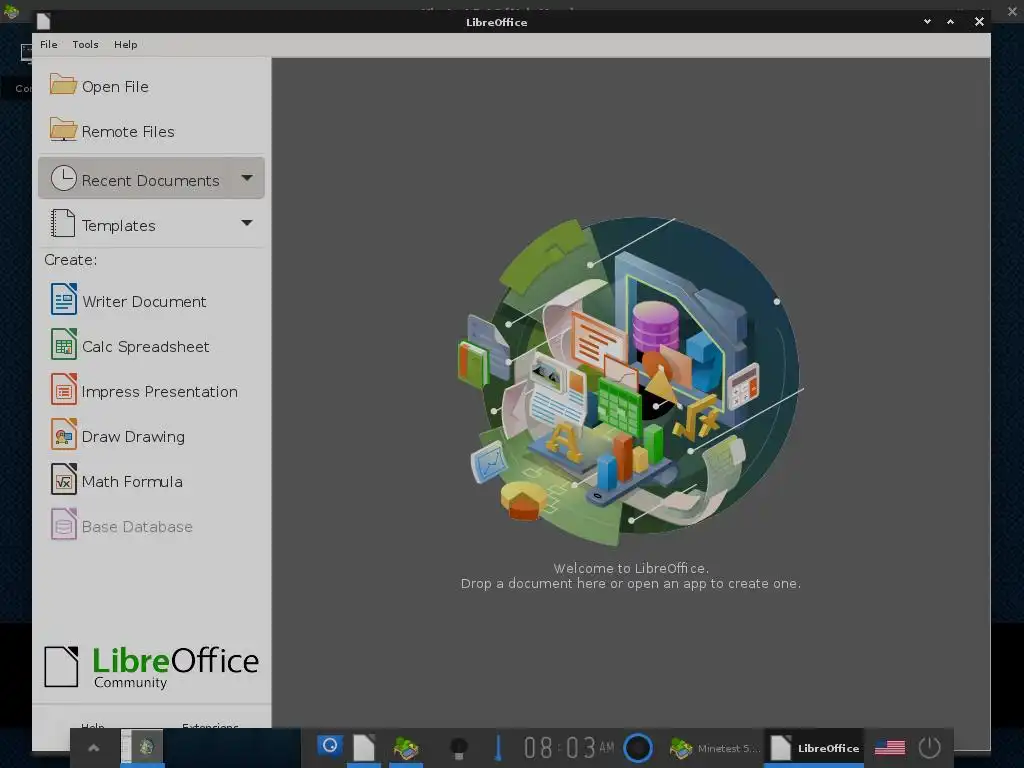Viewport: 1024px width, 768px height.
Task: Click the Writer Document label
Action: [144, 302]
